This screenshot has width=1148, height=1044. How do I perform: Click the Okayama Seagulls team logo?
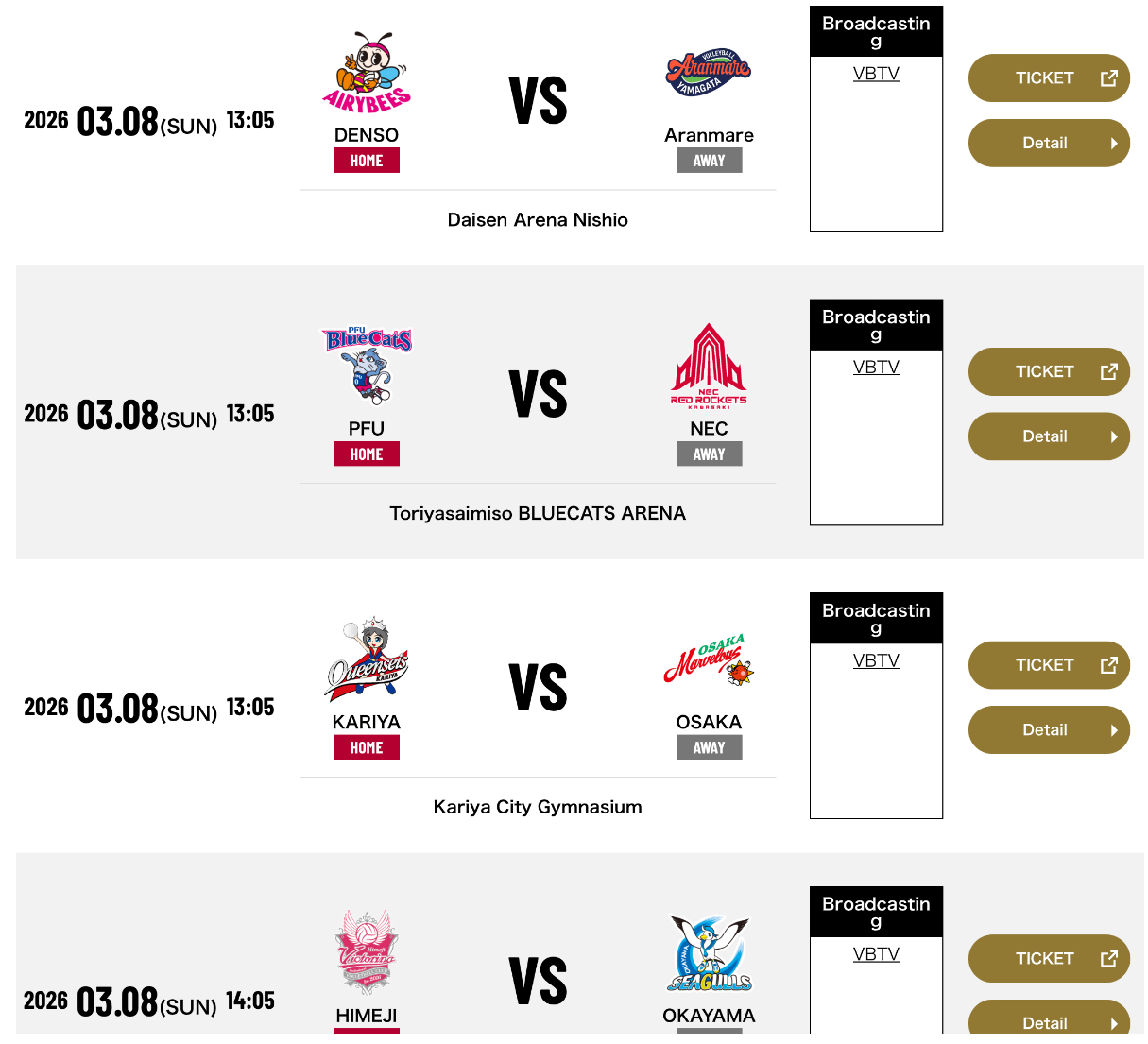(x=709, y=954)
